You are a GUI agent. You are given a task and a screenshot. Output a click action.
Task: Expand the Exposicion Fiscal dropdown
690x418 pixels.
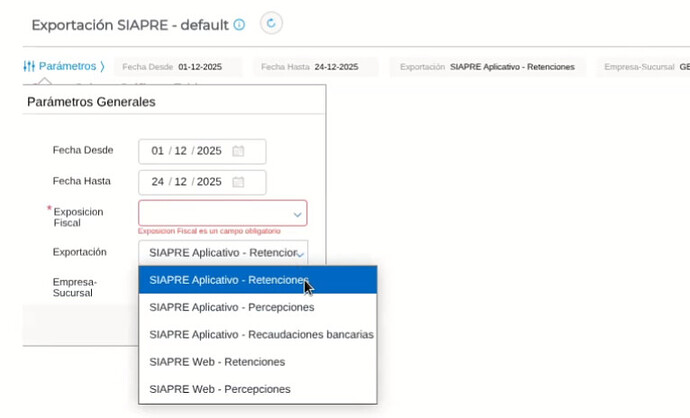point(297,213)
